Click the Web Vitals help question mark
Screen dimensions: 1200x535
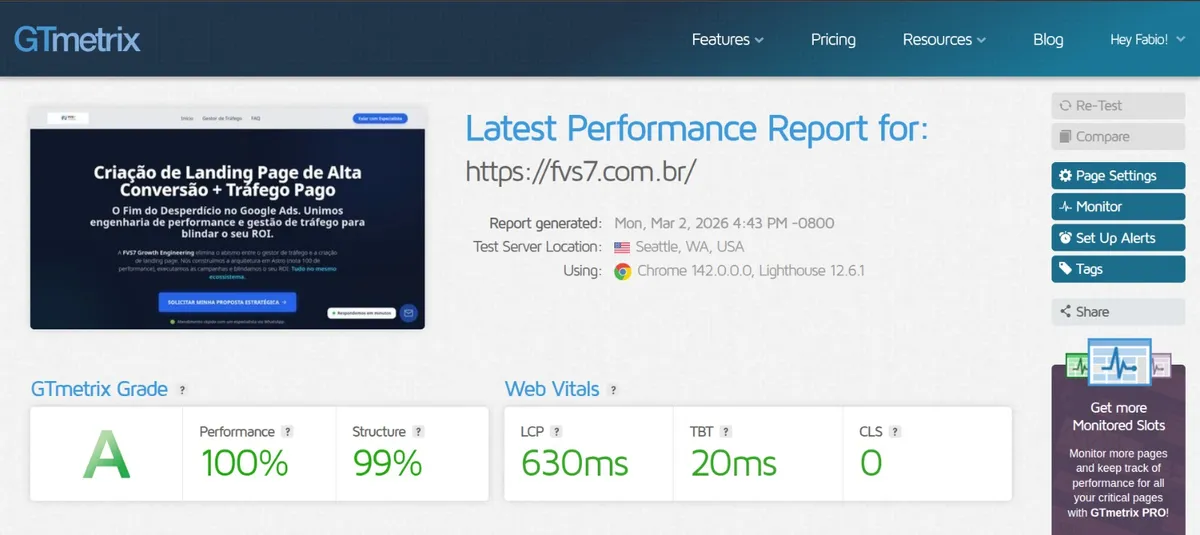pos(613,390)
